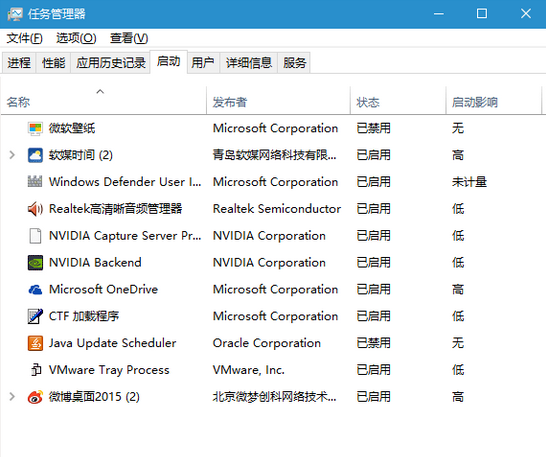
Task: Open the 详细信息 tab
Action: pyautogui.click(x=249, y=63)
